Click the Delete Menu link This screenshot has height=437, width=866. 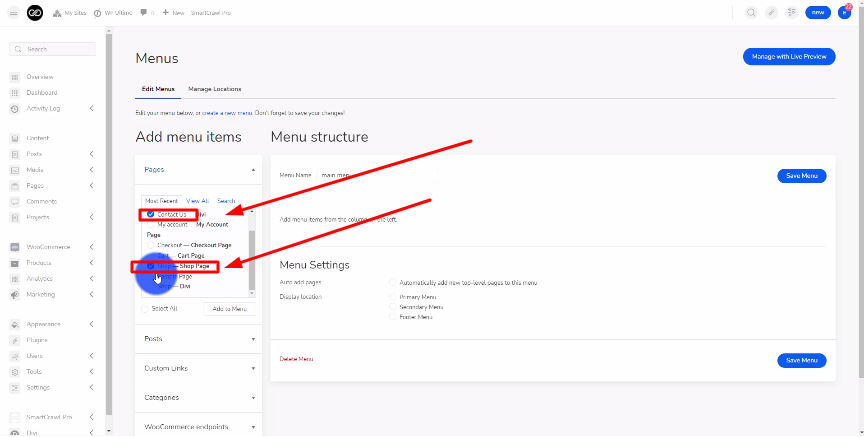tap(296, 359)
